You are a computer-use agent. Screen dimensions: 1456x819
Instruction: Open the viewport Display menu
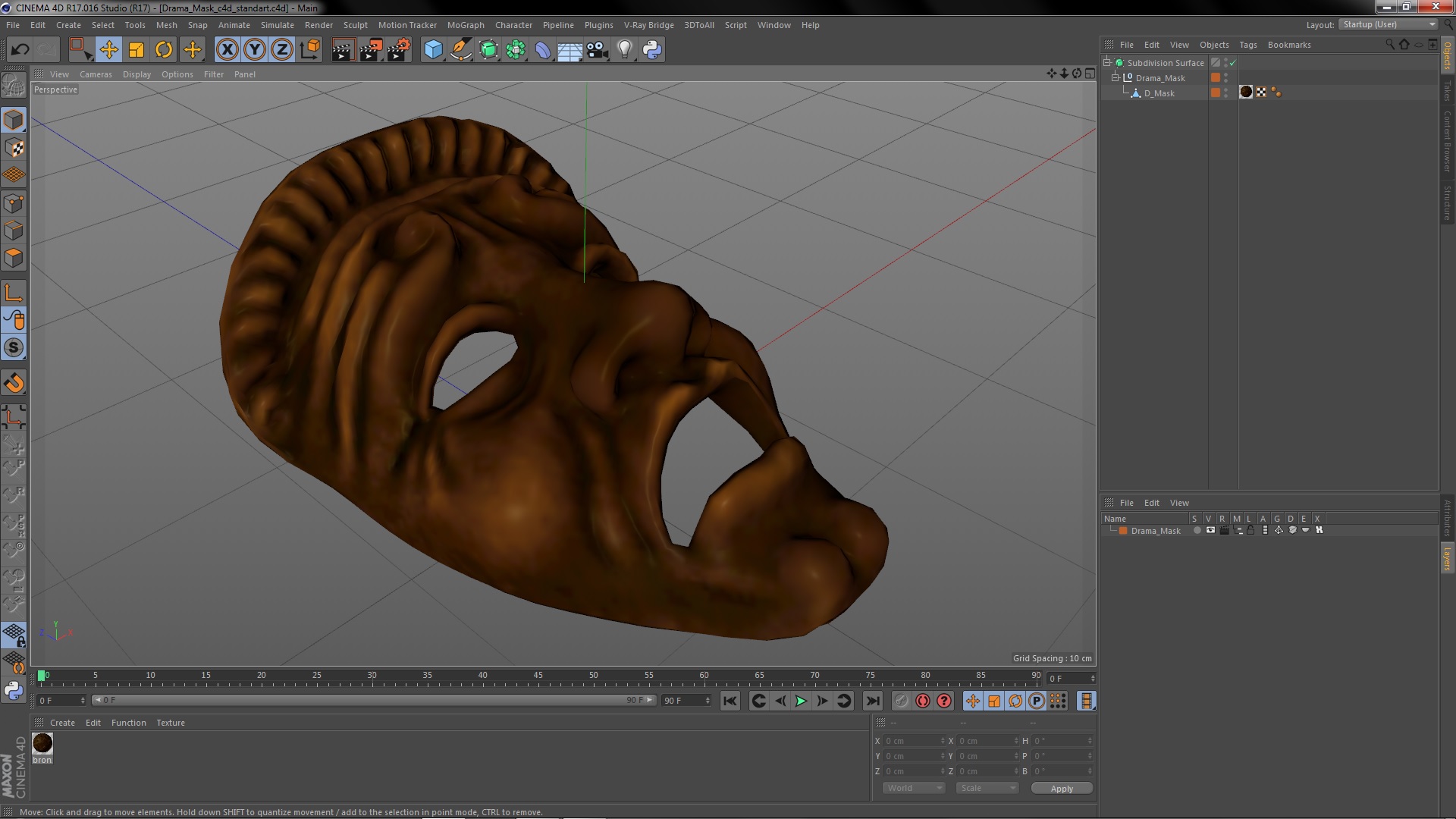tap(136, 74)
